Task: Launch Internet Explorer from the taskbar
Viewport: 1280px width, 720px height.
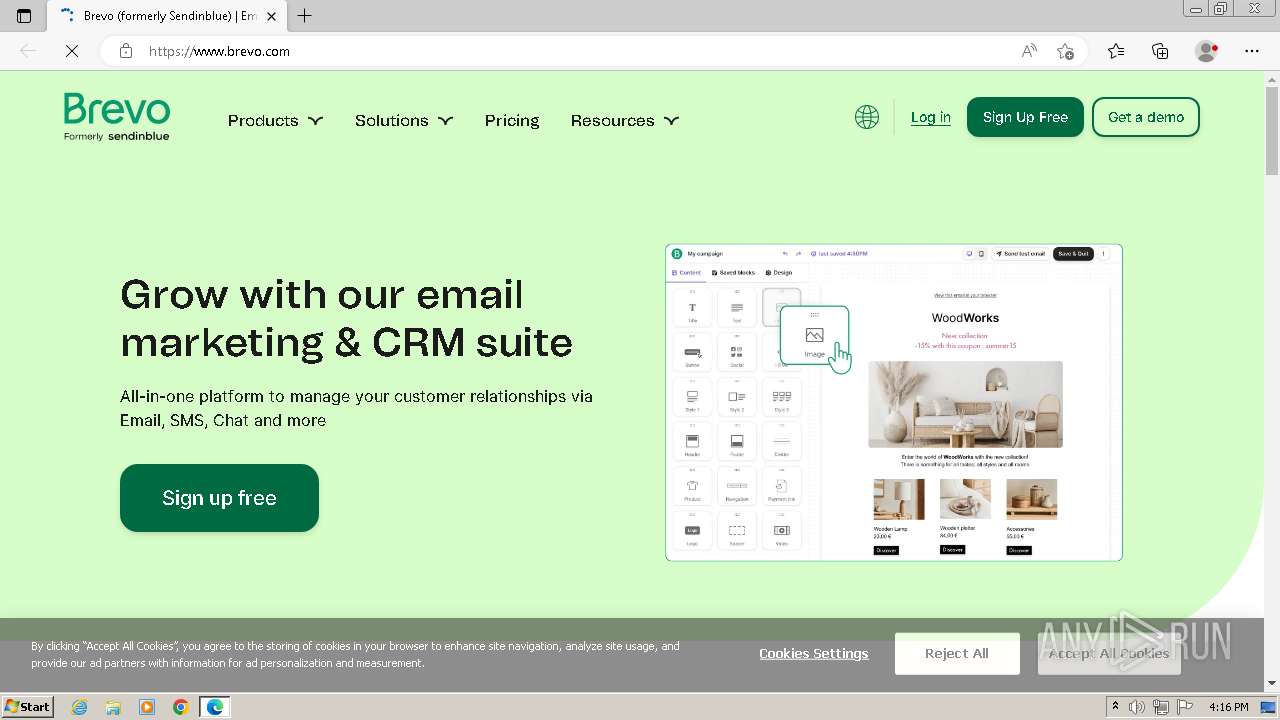Action: [x=79, y=707]
